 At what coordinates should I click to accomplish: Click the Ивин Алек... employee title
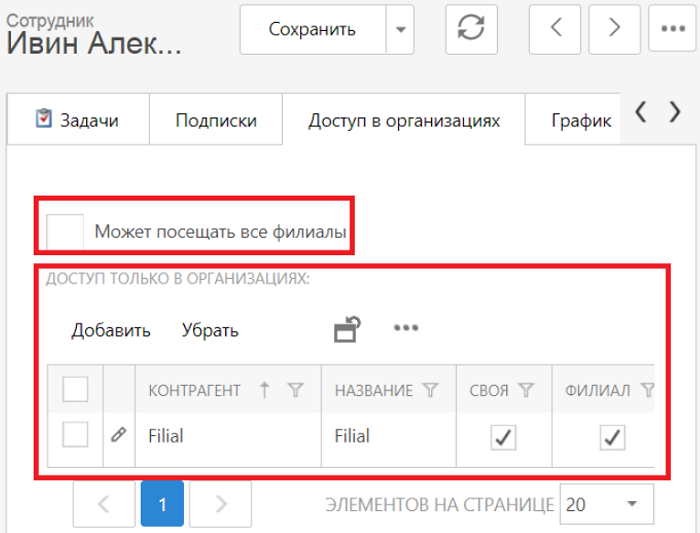point(94,43)
